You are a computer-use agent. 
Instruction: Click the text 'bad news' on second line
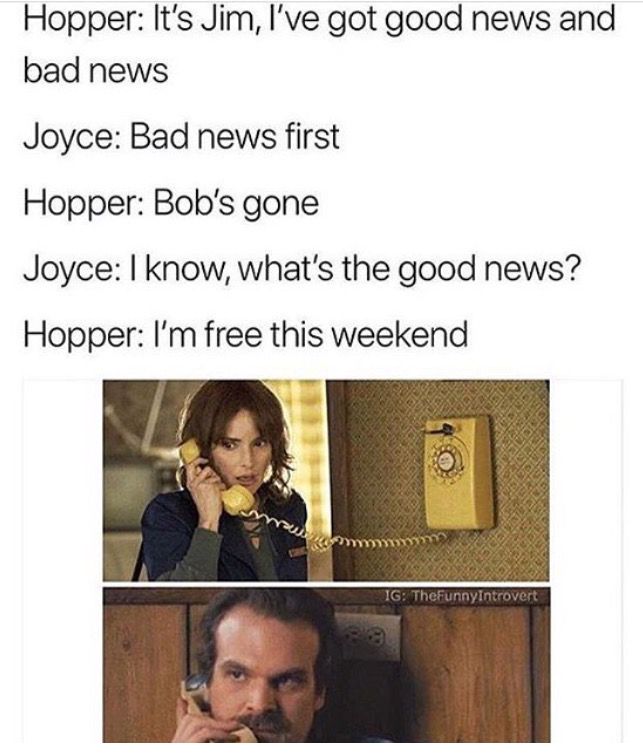[x=96, y=70]
